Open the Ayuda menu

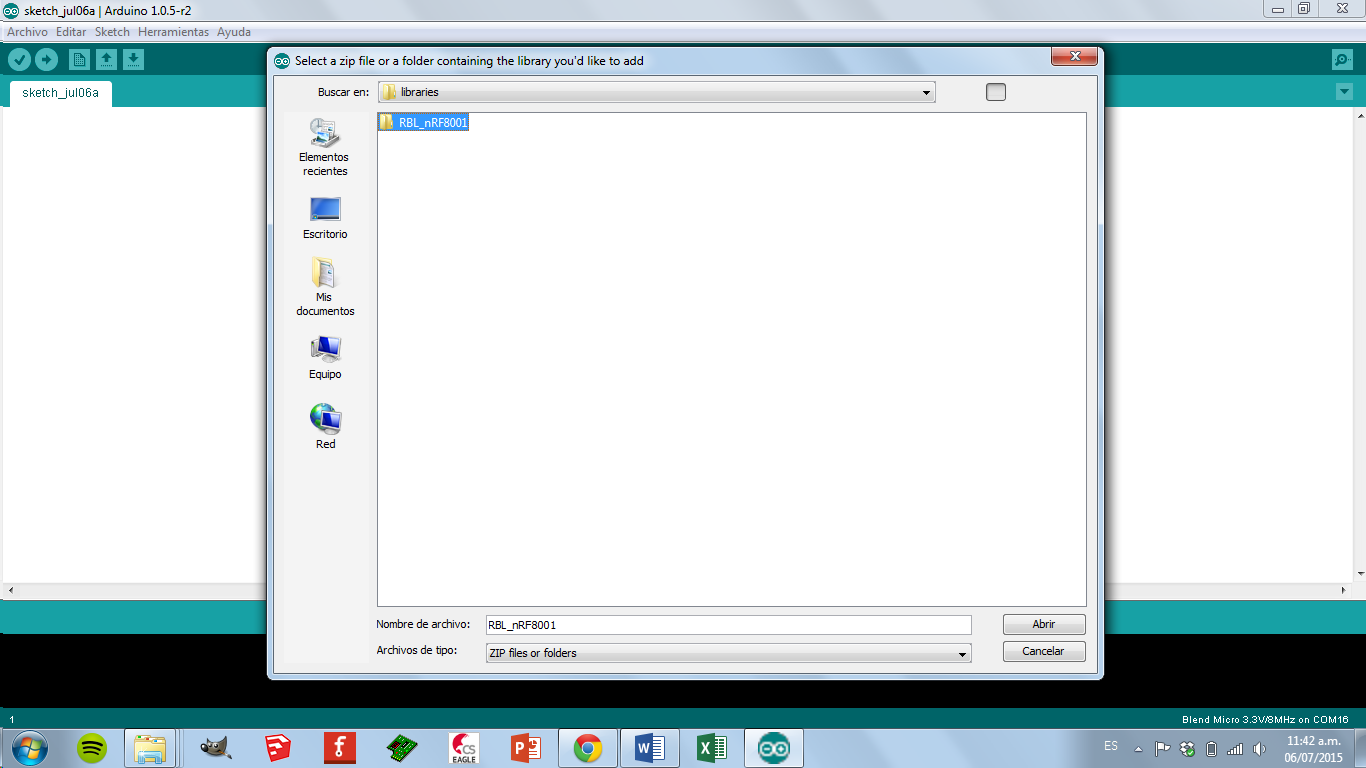click(x=234, y=32)
